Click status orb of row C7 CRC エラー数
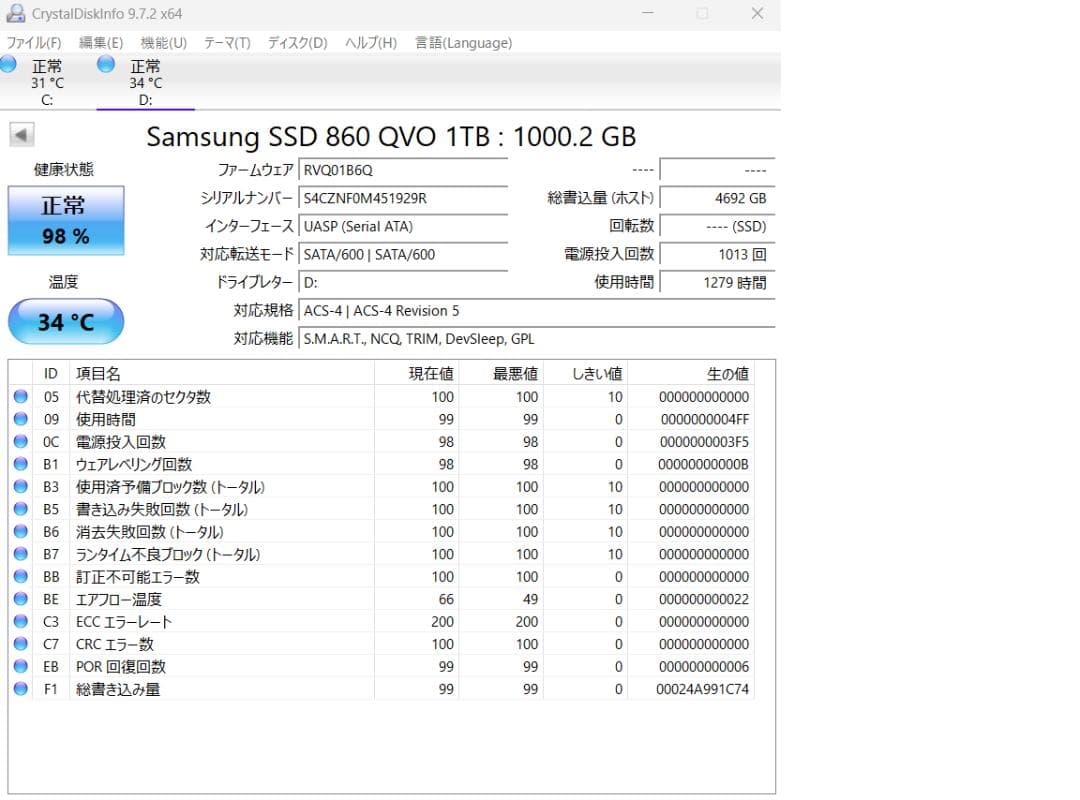Viewport: 1080px width, 800px height. click(x=21, y=644)
